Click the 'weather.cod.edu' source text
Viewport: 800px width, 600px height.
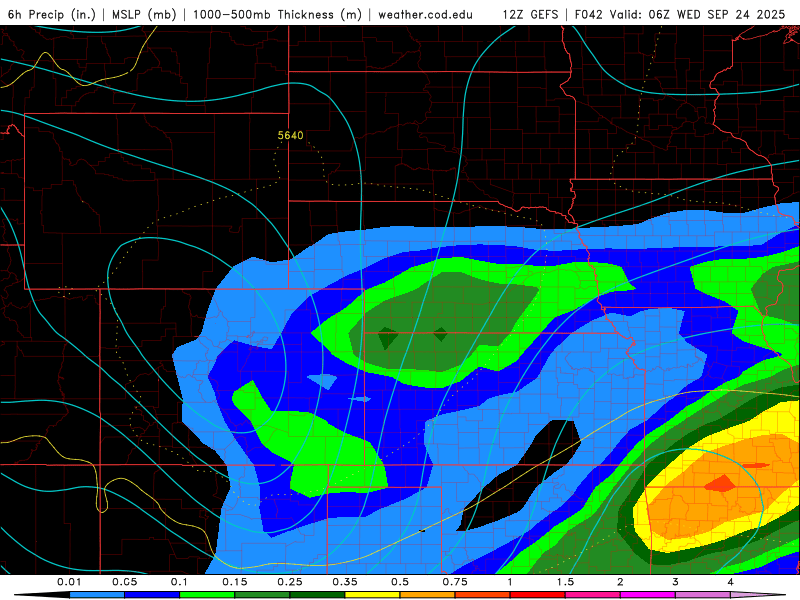(425, 14)
